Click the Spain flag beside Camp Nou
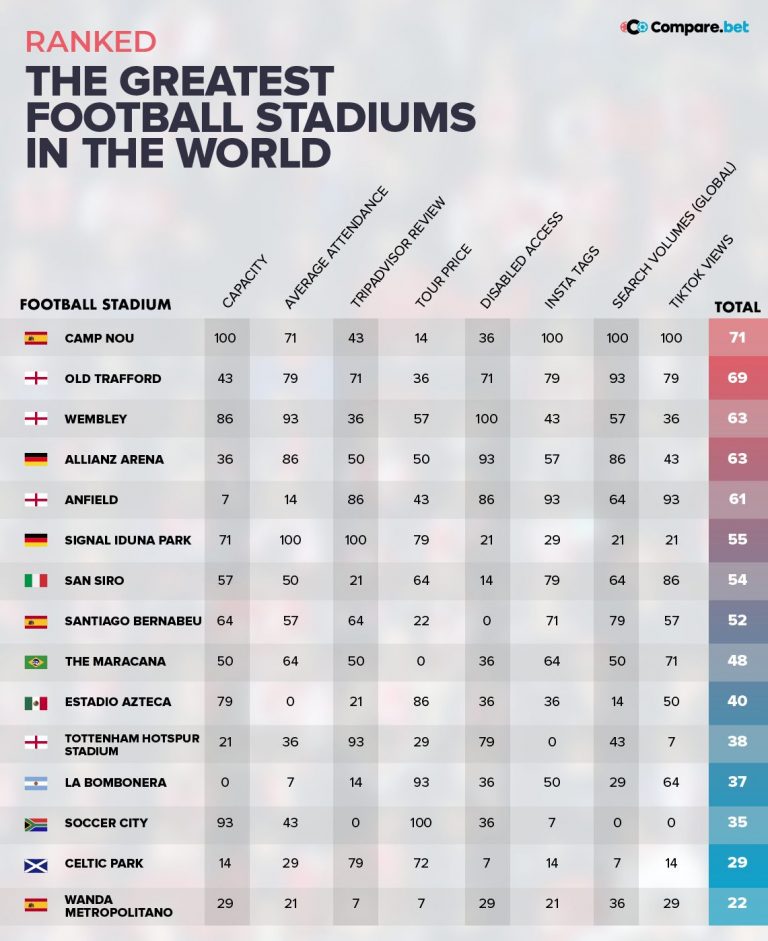 pos(36,338)
